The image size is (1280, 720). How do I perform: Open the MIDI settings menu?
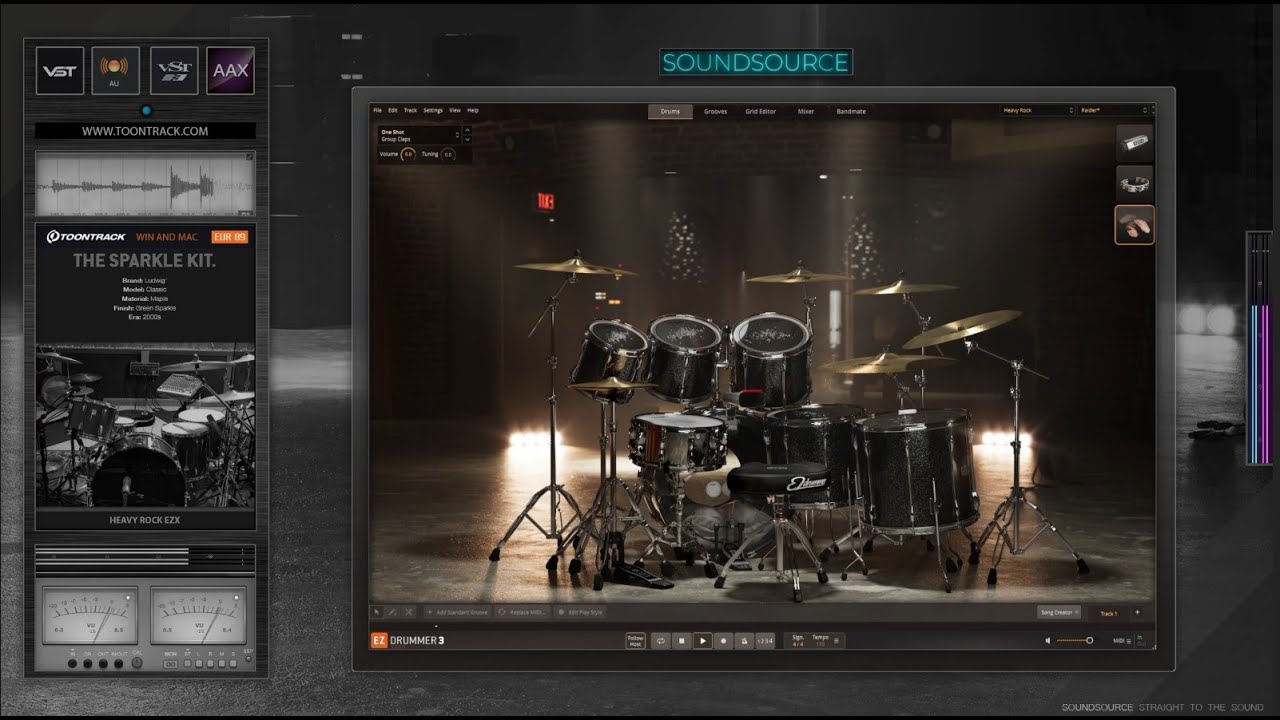(x=1122, y=641)
